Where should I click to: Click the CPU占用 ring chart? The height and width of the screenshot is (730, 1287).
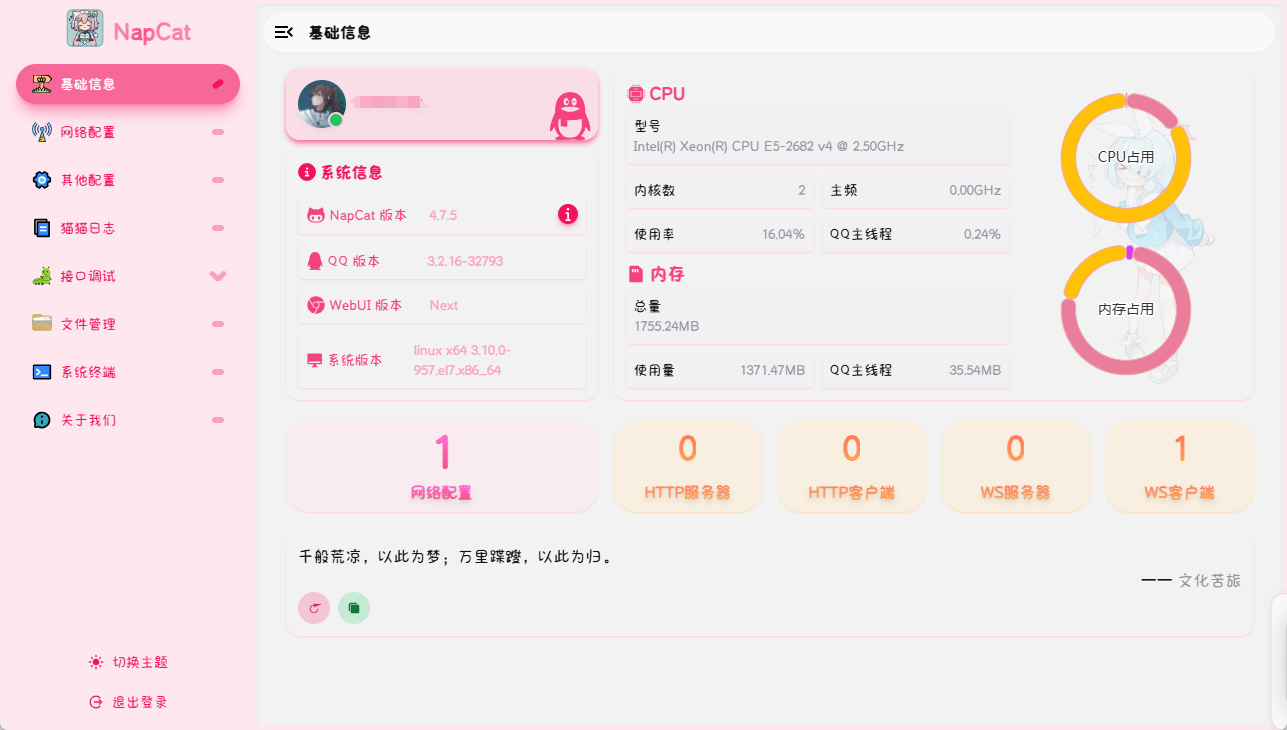tap(1126, 157)
